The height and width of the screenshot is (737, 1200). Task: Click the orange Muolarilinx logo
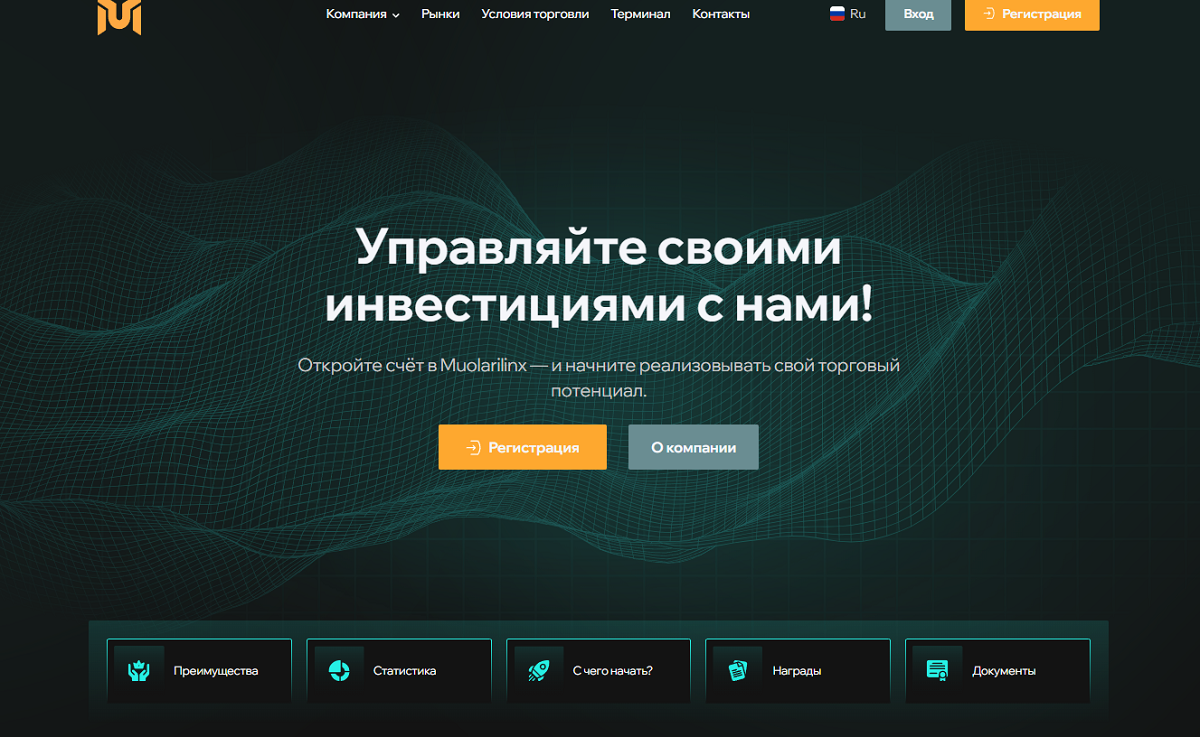pos(119,16)
